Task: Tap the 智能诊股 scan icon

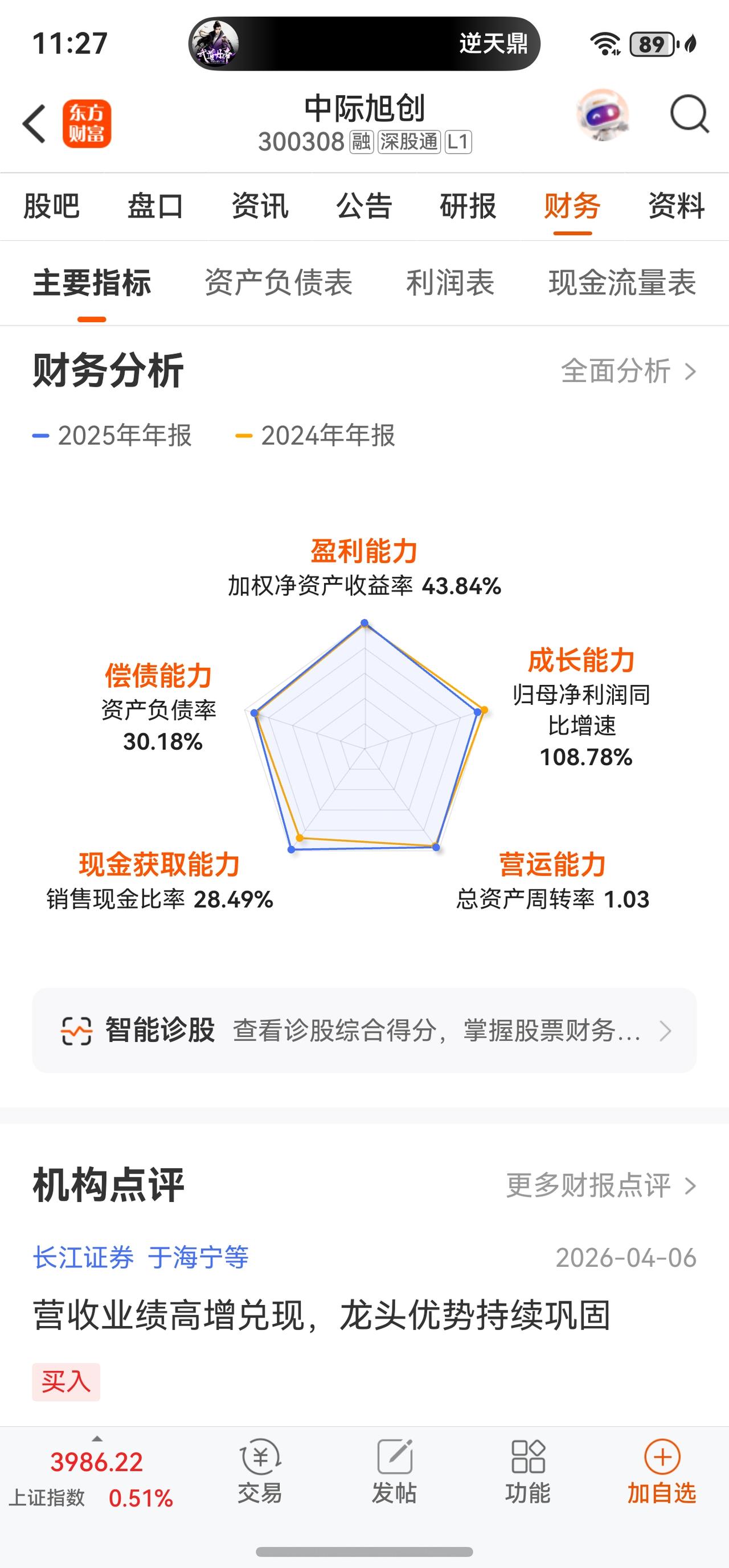Action: pyautogui.click(x=77, y=1031)
